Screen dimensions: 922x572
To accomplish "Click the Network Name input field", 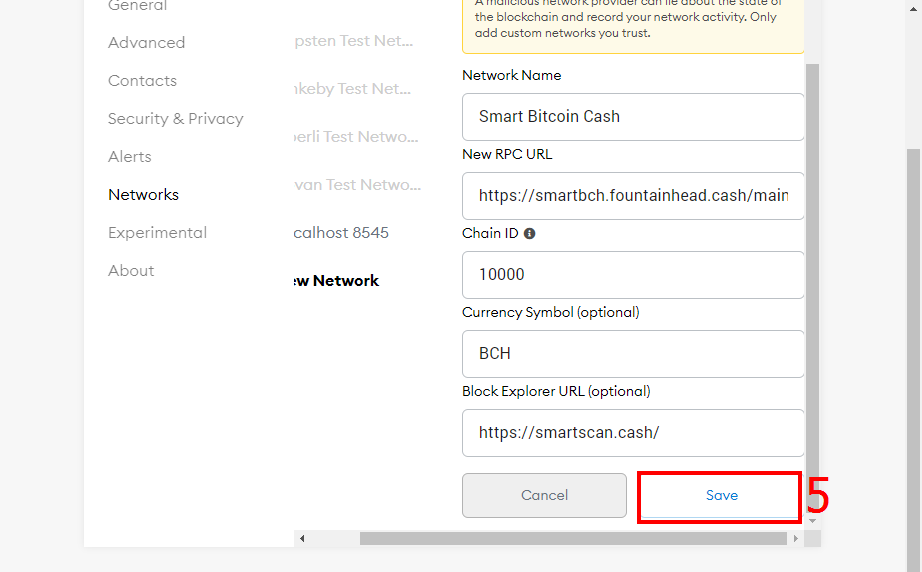I will [x=633, y=117].
